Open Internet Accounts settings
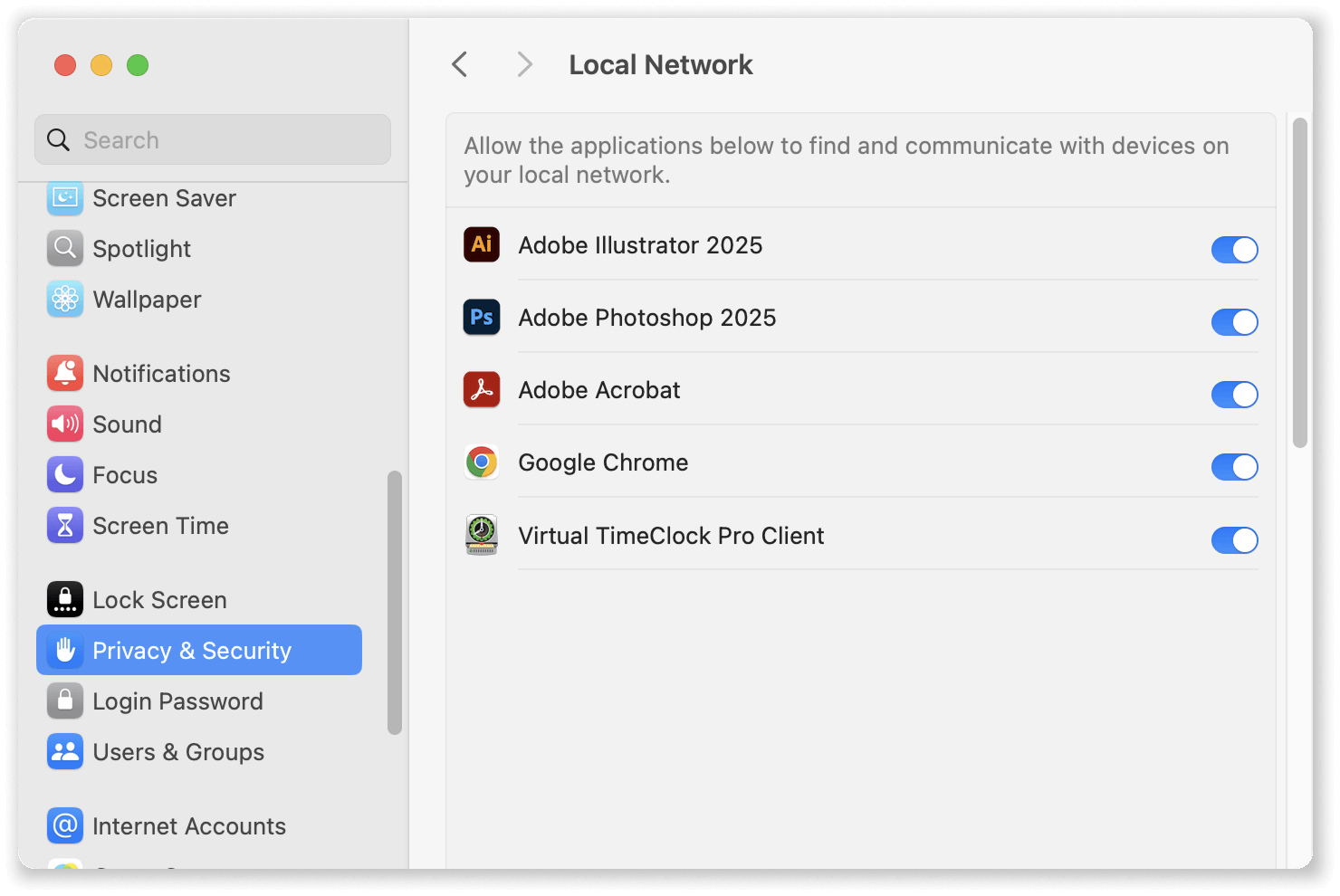 pyautogui.click(x=189, y=825)
